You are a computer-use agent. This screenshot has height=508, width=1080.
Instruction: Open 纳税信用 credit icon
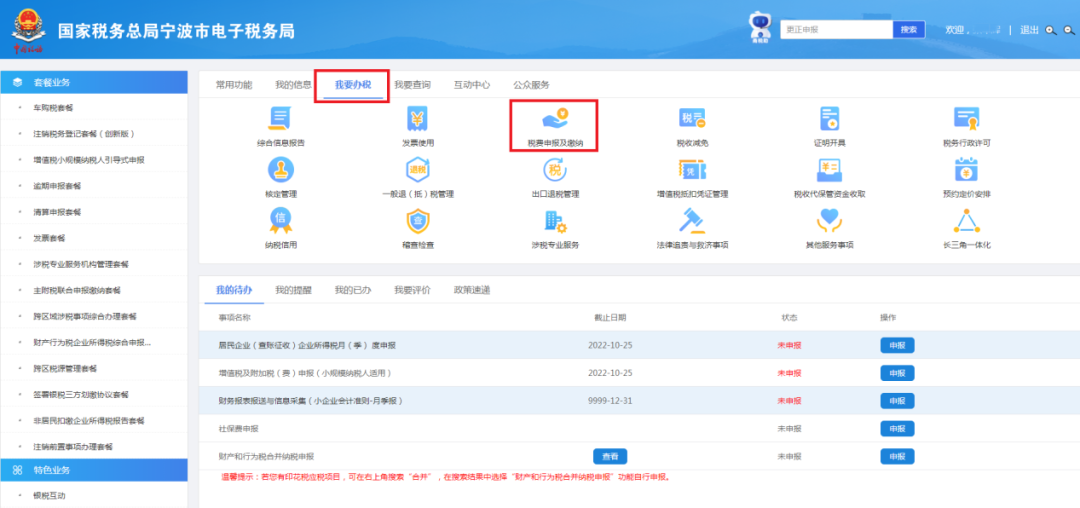coord(280,222)
